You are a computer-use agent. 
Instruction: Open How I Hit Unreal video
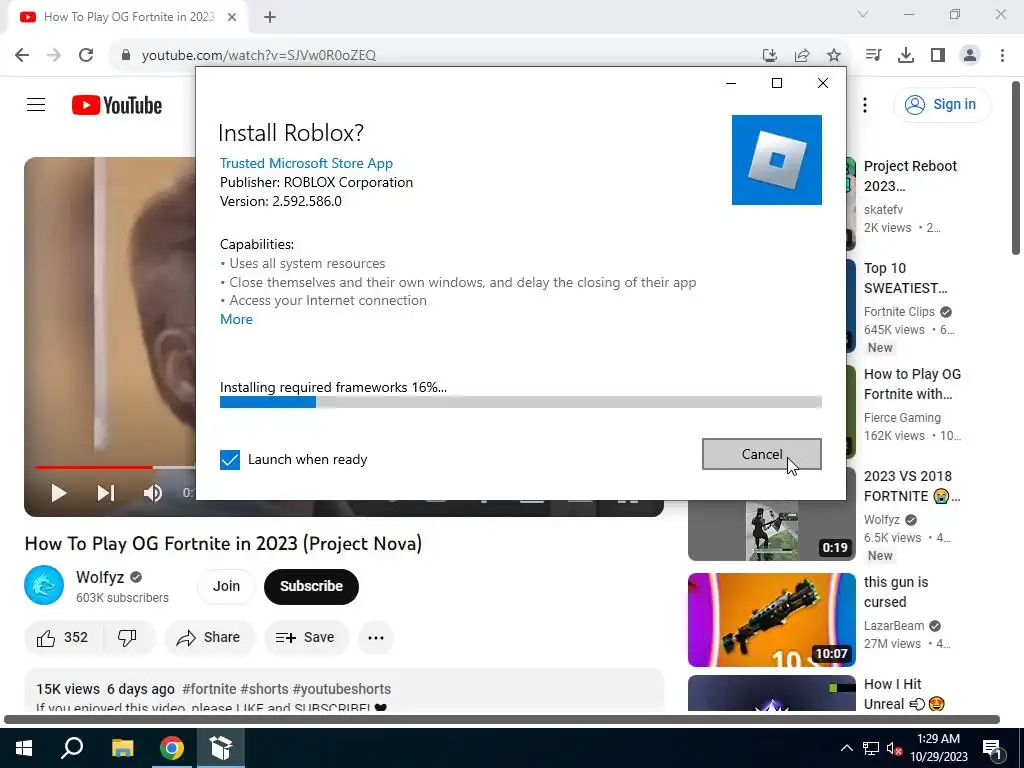(904, 694)
